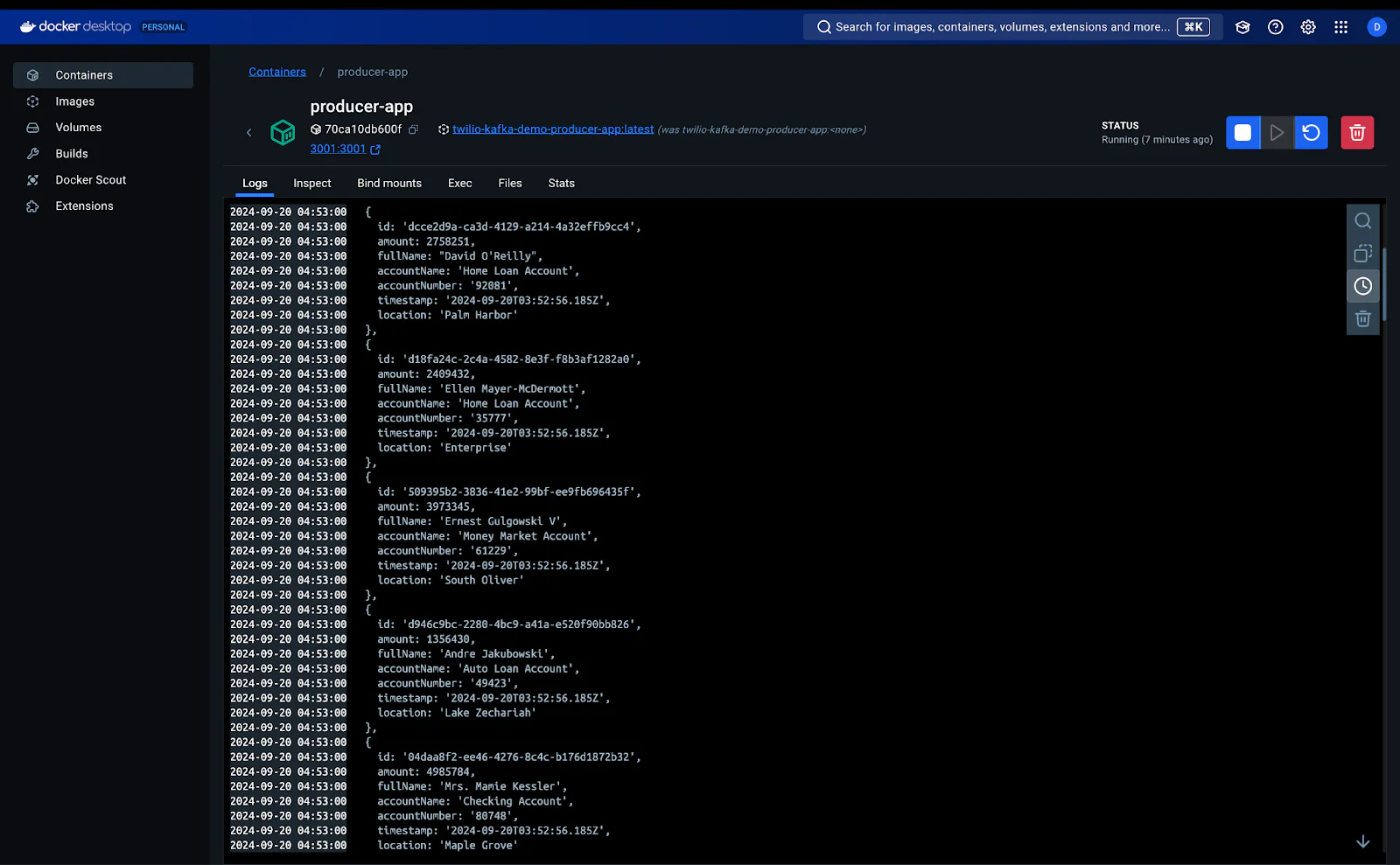The width and height of the screenshot is (1400, 865).
Task: Click the accountName 'Money Market Account' line
Action: (x=487, y=536)
